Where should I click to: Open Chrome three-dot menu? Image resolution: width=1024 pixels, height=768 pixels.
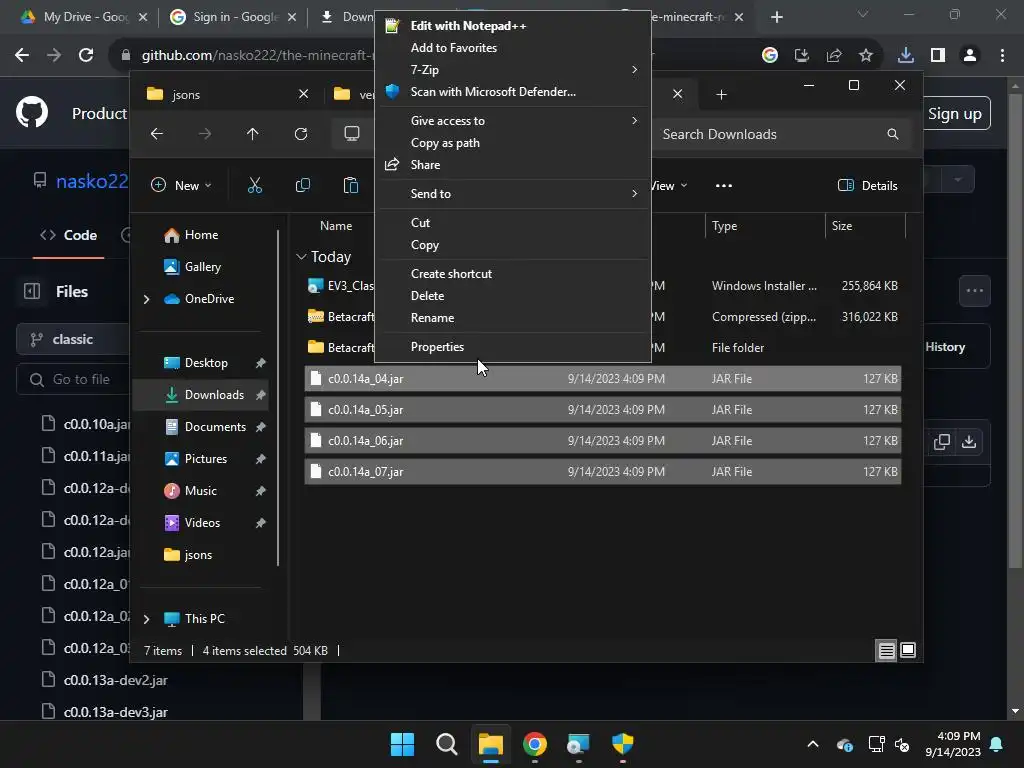click(1002, 55)
